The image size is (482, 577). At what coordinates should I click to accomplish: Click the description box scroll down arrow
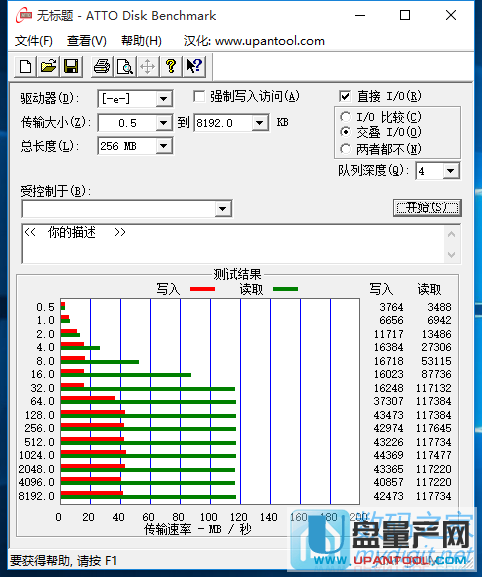point(451,254)
